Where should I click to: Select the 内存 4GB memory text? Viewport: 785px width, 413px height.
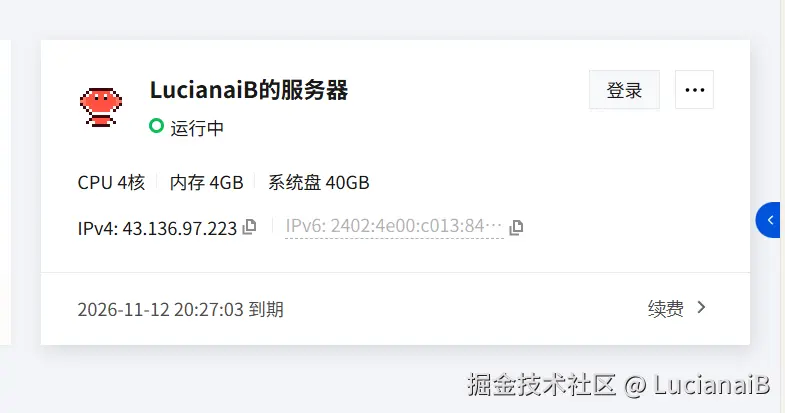pos(206,183)
